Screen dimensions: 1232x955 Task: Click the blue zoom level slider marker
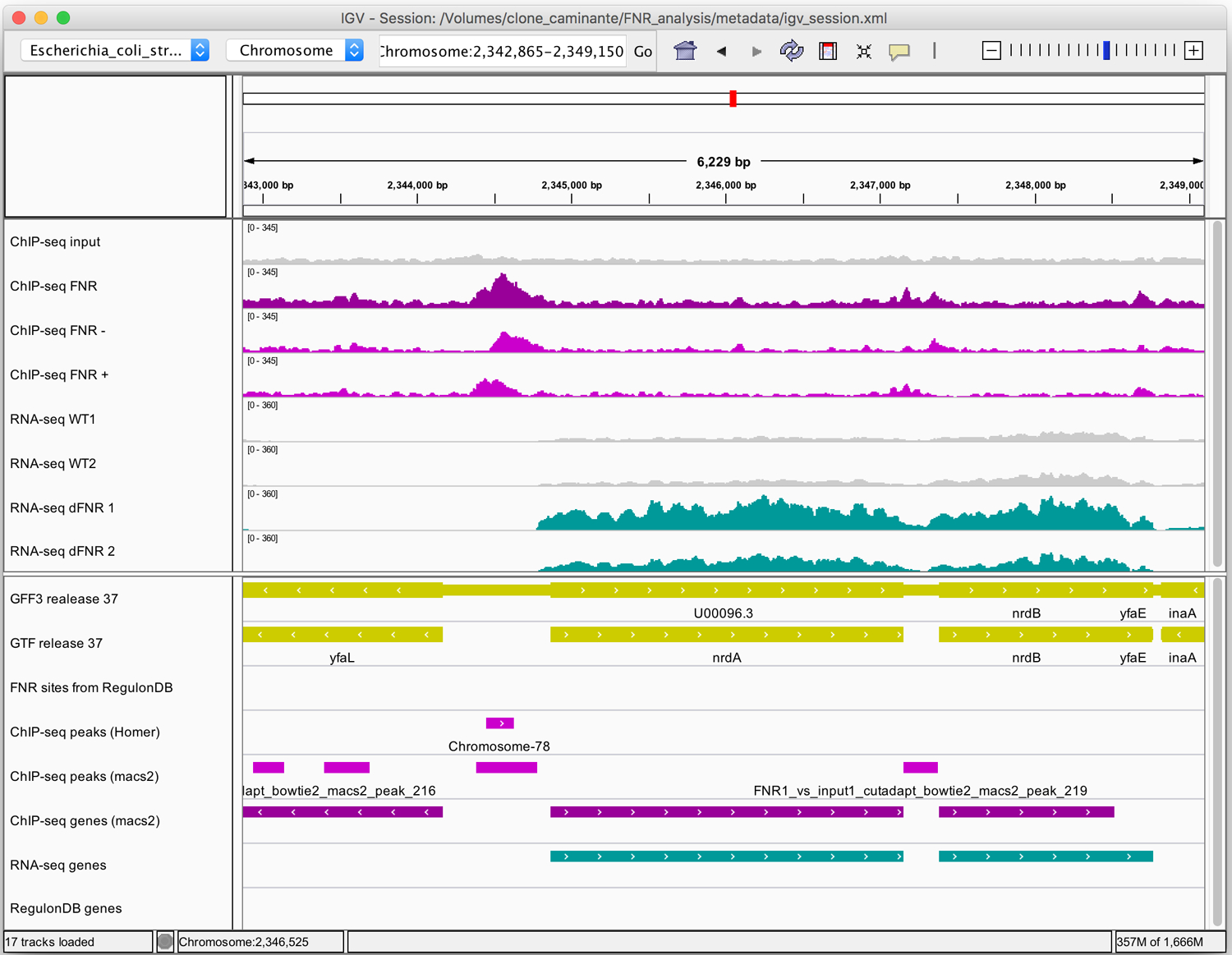(1106, 51)
